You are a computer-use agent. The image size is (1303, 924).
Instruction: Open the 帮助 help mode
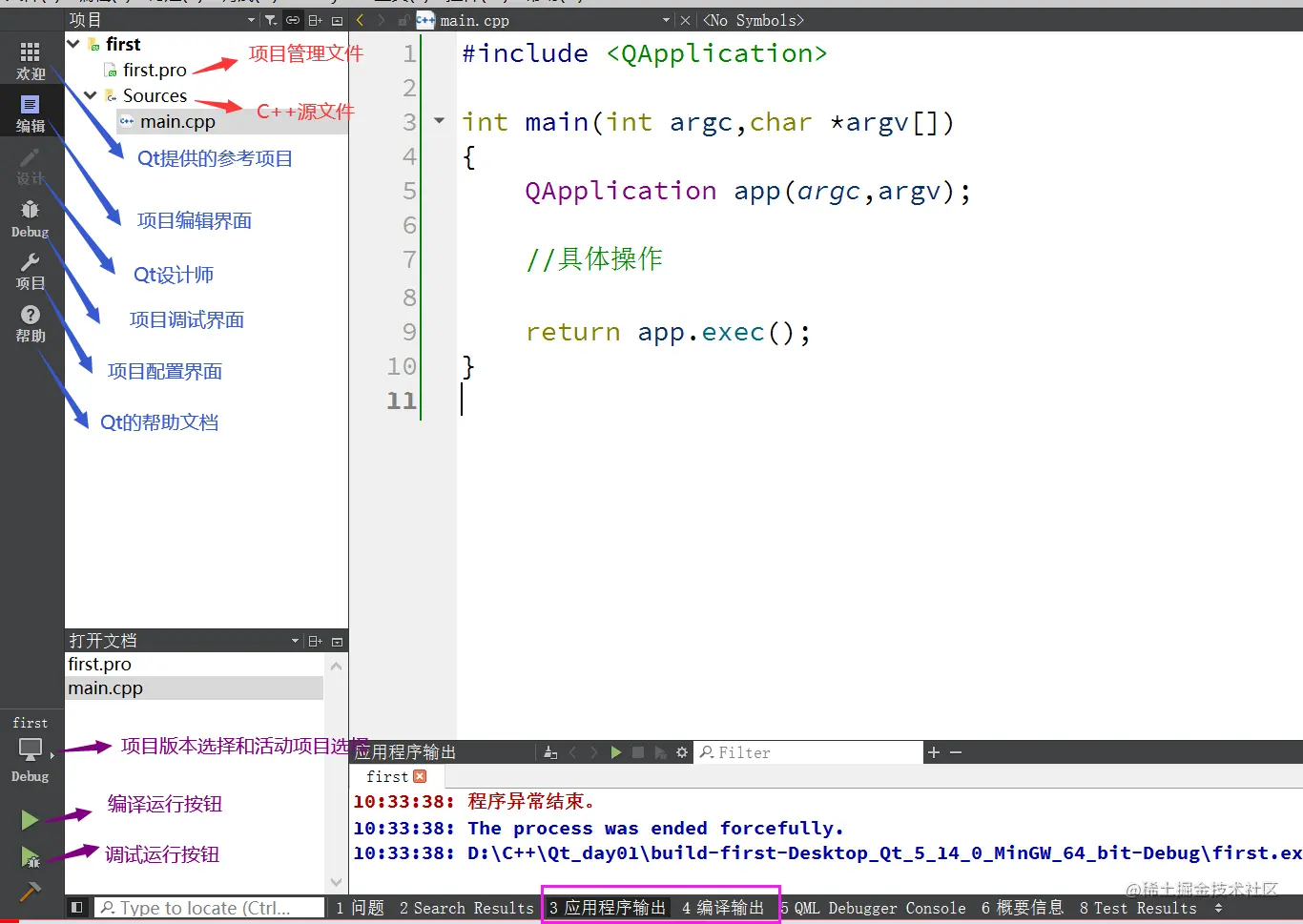coord(31,323)
